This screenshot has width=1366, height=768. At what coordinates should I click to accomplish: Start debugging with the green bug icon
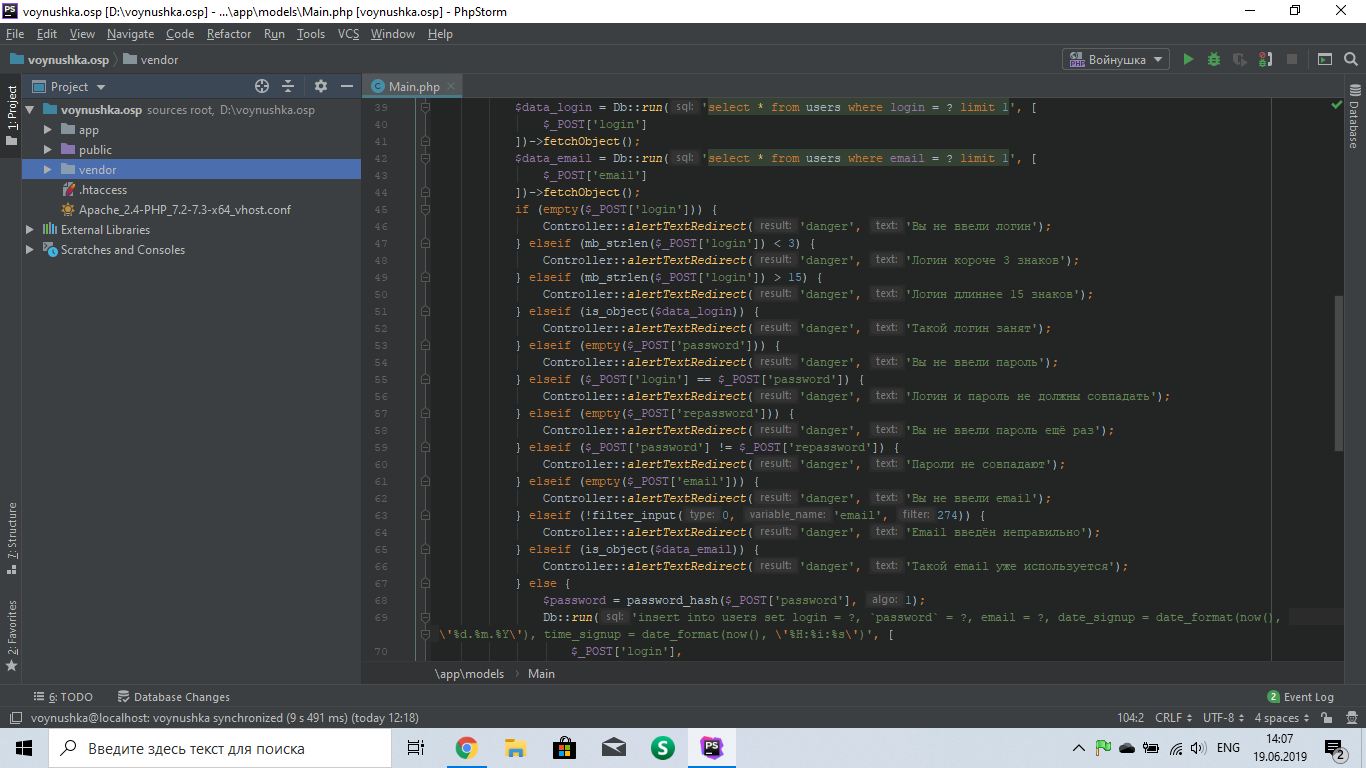pyautogui.click(x=1214, y=60)
